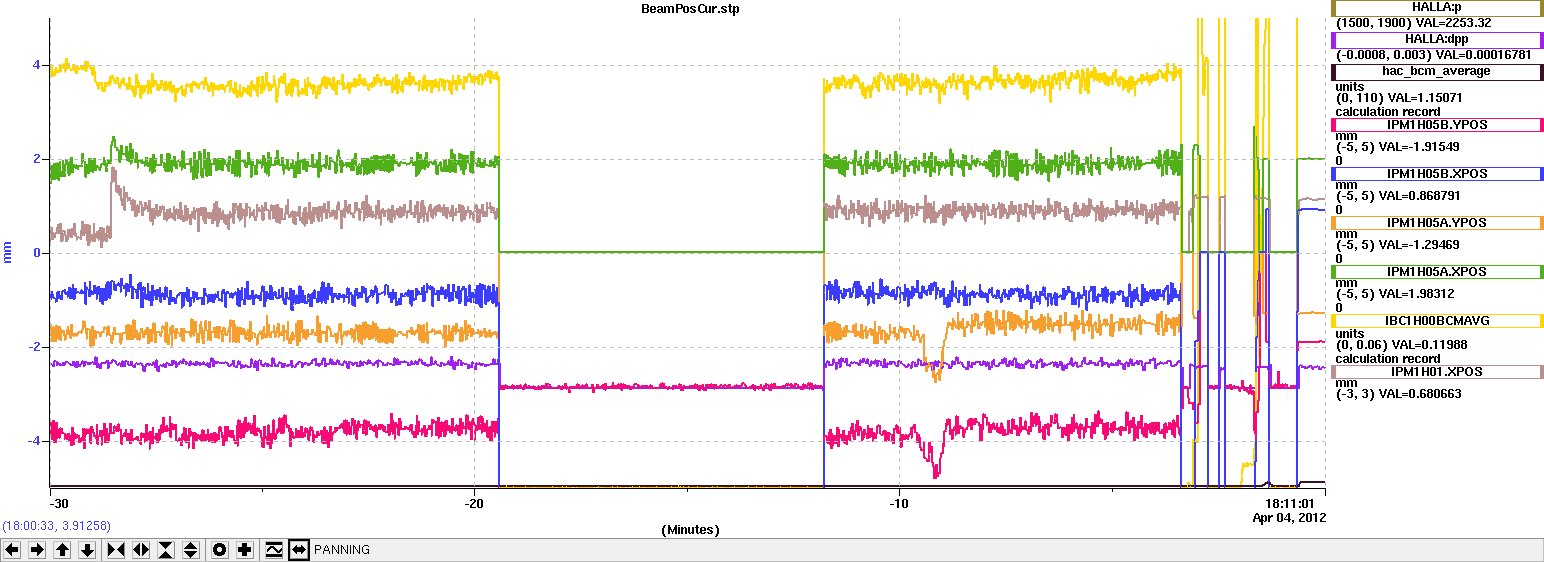Click the -20 x-axis tick label

coord(475,504)
